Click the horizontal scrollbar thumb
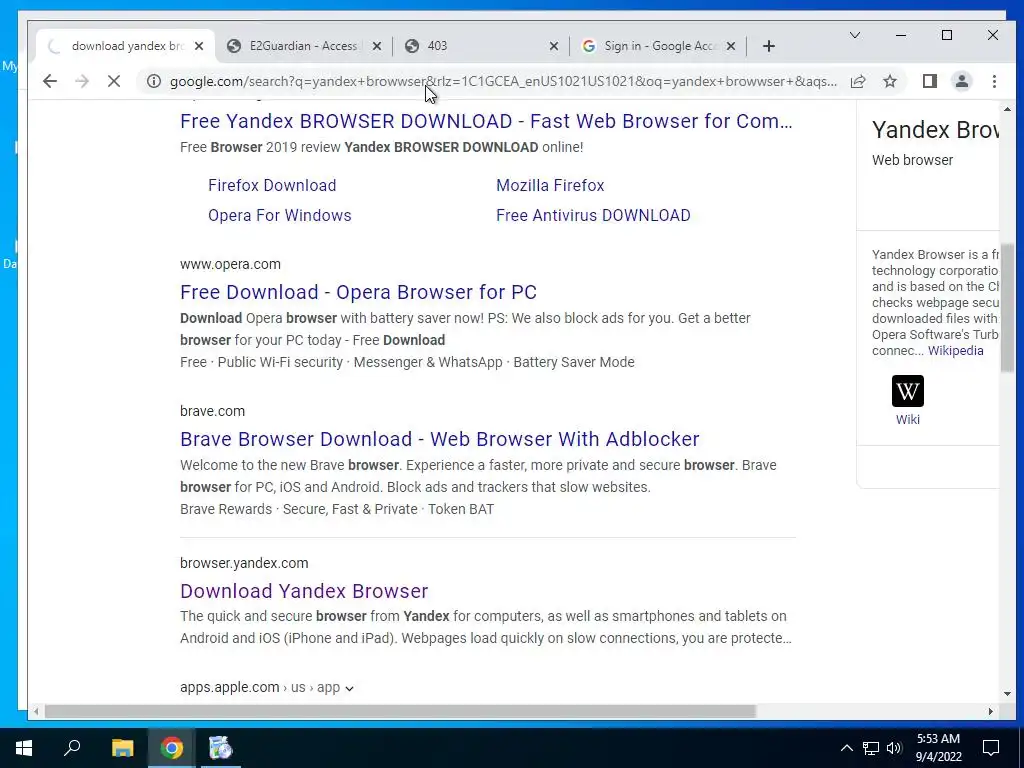The height and width of the screenshot is (768, 1024). pos(400,711)
